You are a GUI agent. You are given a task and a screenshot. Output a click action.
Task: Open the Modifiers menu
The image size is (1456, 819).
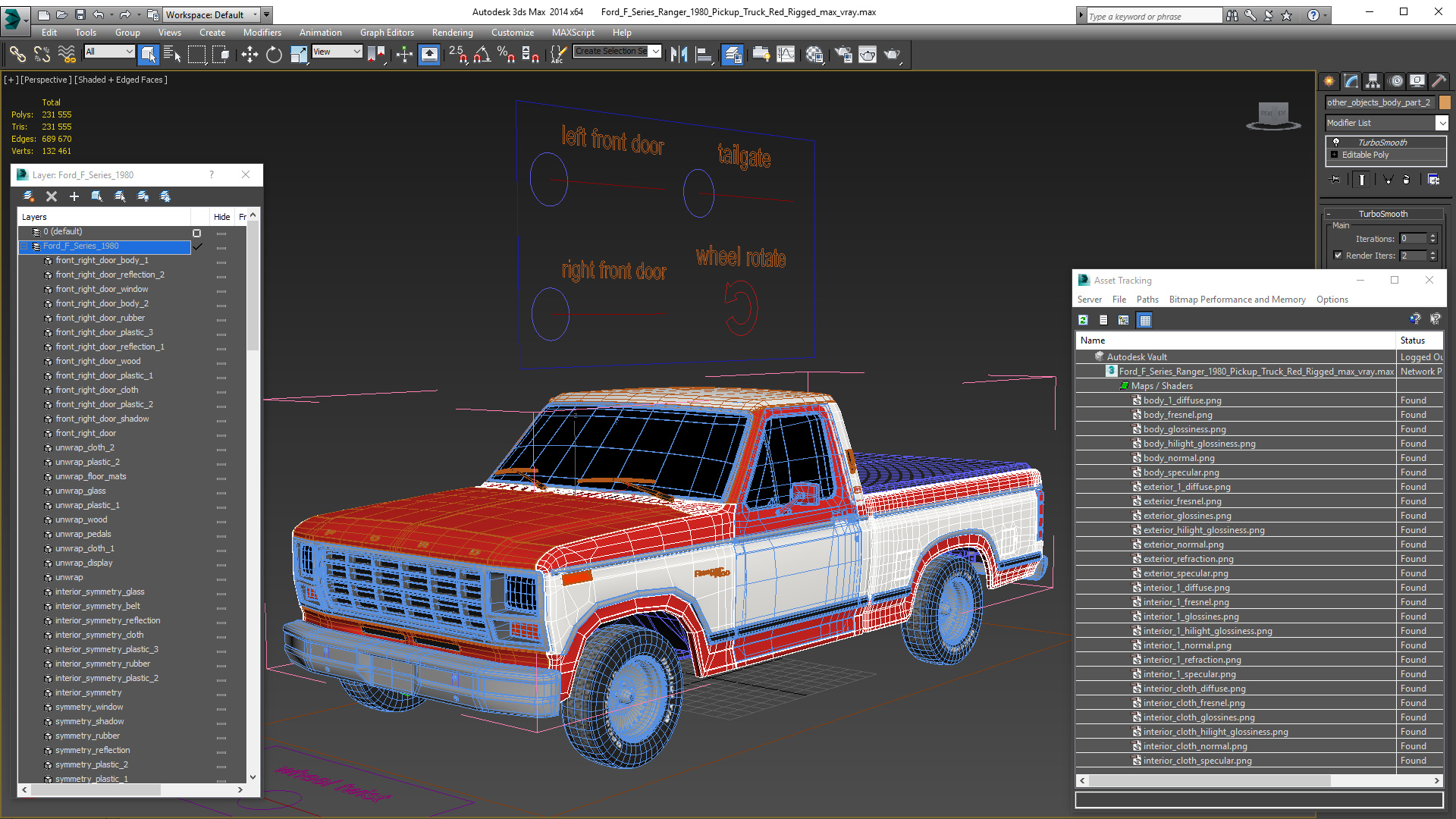pos(262,33)
